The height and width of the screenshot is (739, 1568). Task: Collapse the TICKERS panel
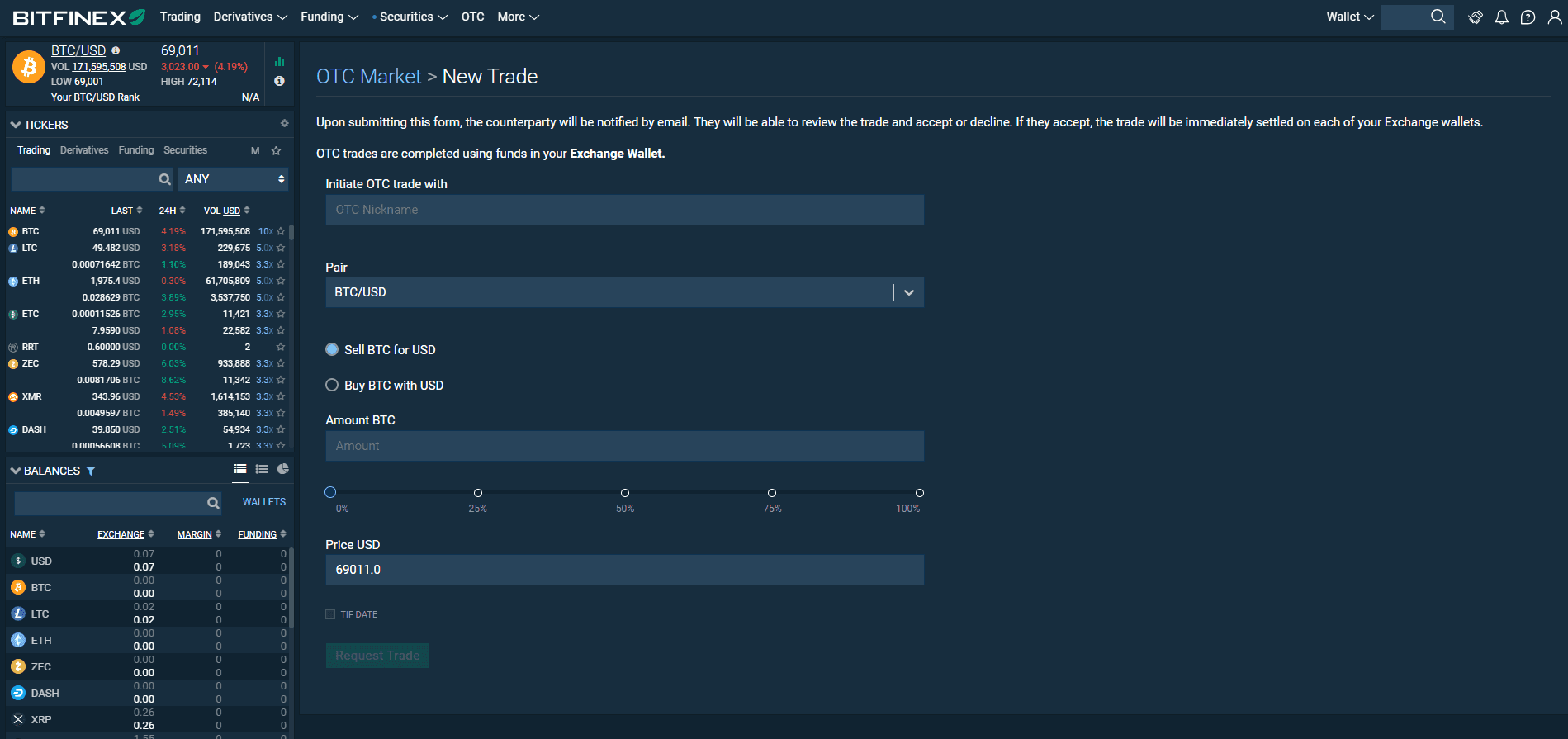click(x=16, y=125)
